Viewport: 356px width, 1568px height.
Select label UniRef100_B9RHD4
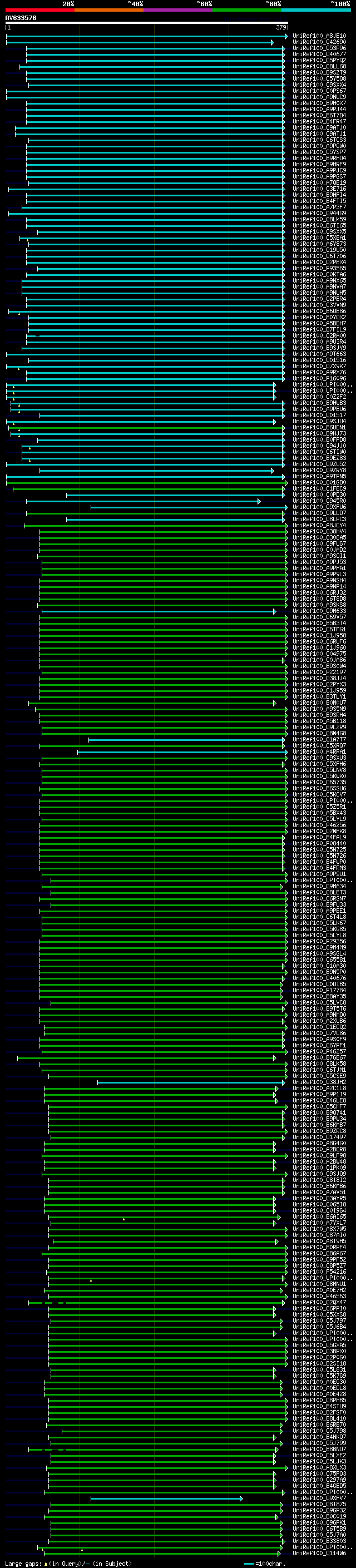[x=319, y=159]
